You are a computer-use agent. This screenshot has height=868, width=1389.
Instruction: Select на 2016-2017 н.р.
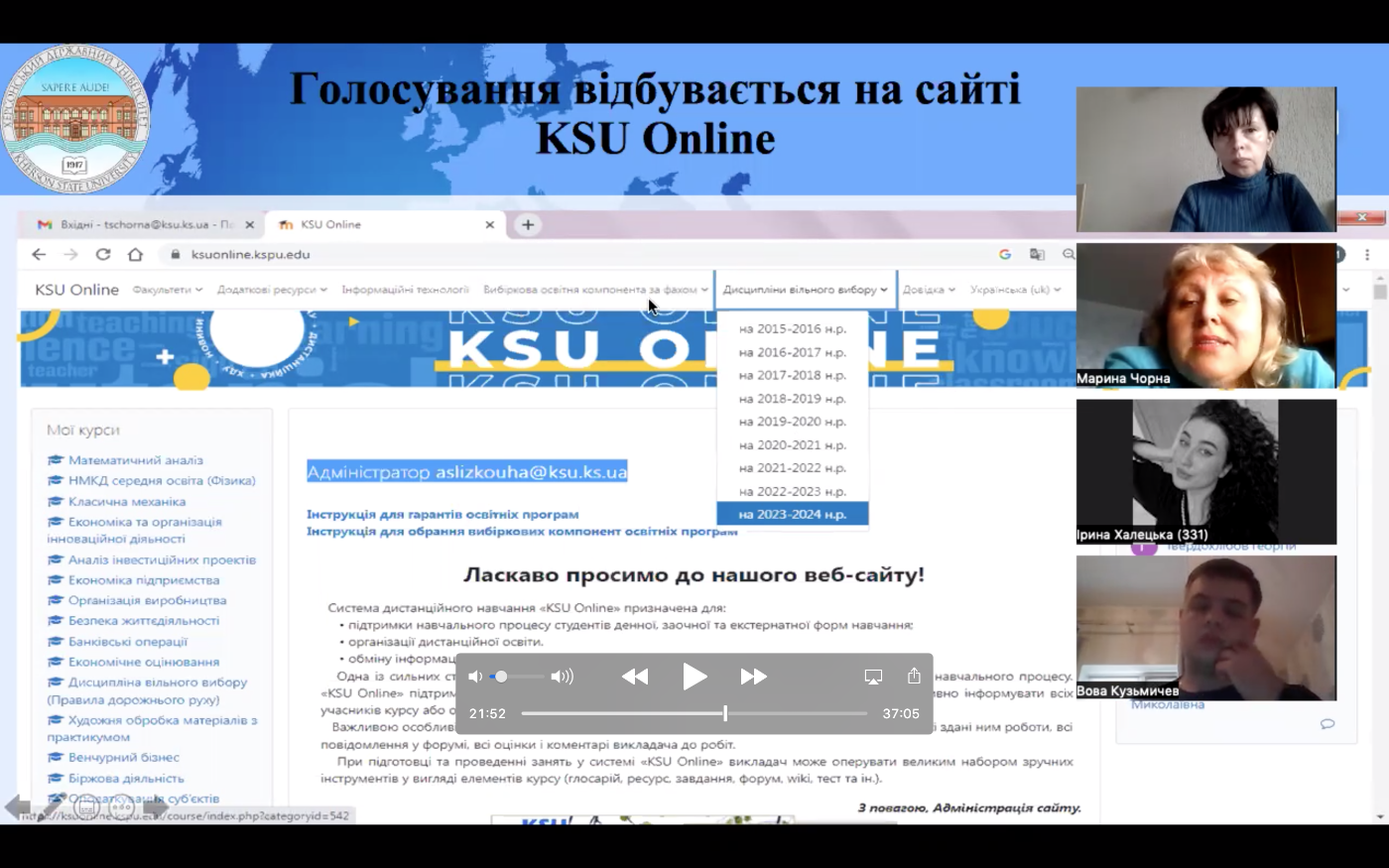point(793,352)
